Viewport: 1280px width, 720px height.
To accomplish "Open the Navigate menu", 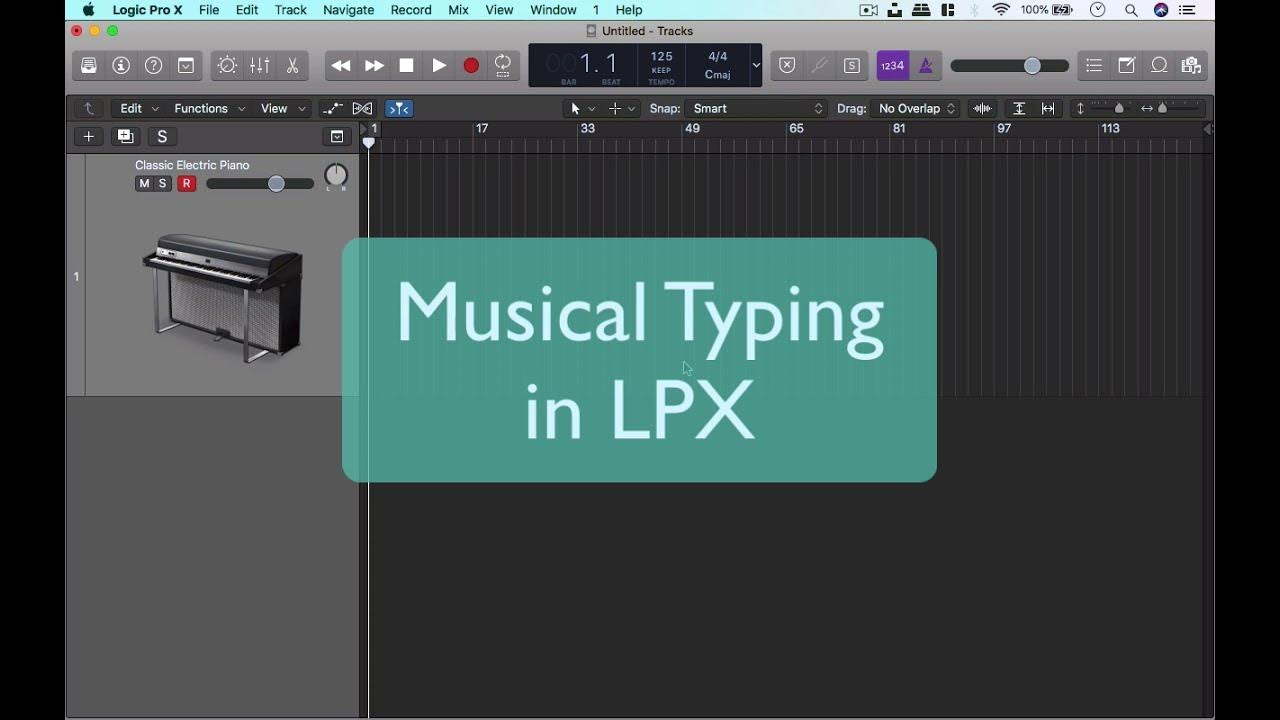I will point(349,10).
